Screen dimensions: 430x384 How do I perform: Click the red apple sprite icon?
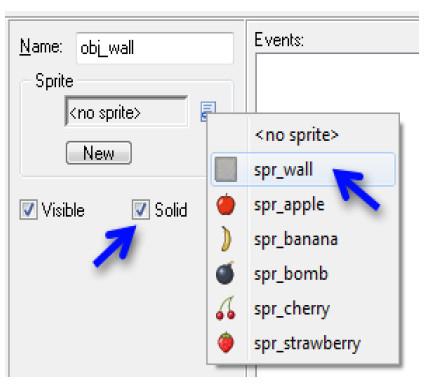click(226, 204)
